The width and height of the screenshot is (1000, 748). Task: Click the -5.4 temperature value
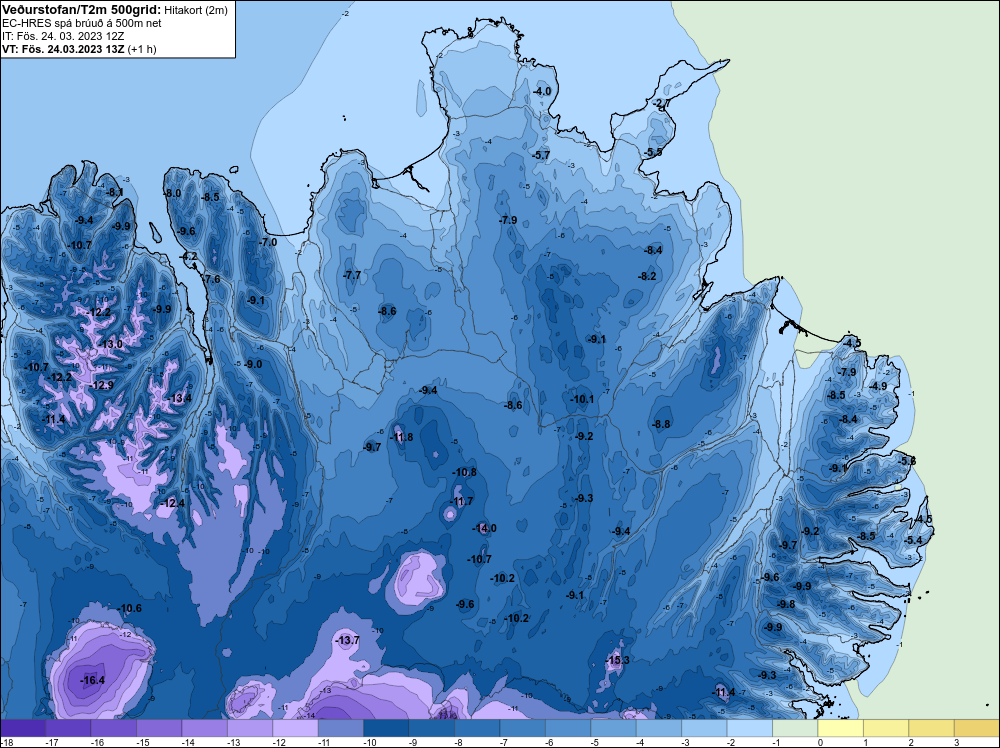click(x=913, y=540)
